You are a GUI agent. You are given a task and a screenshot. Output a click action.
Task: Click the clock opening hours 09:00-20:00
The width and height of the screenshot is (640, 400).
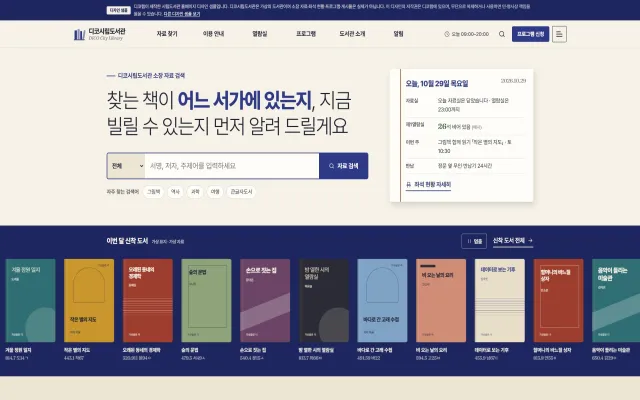467,34
